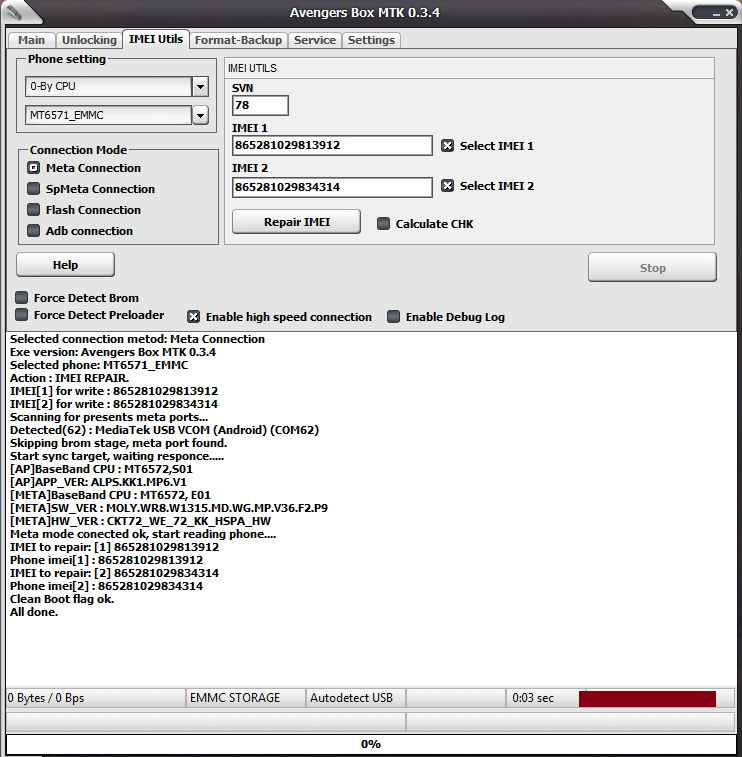
Task: Click the MT6571_EMMC combo box field
Action: [x=109, y=115]
